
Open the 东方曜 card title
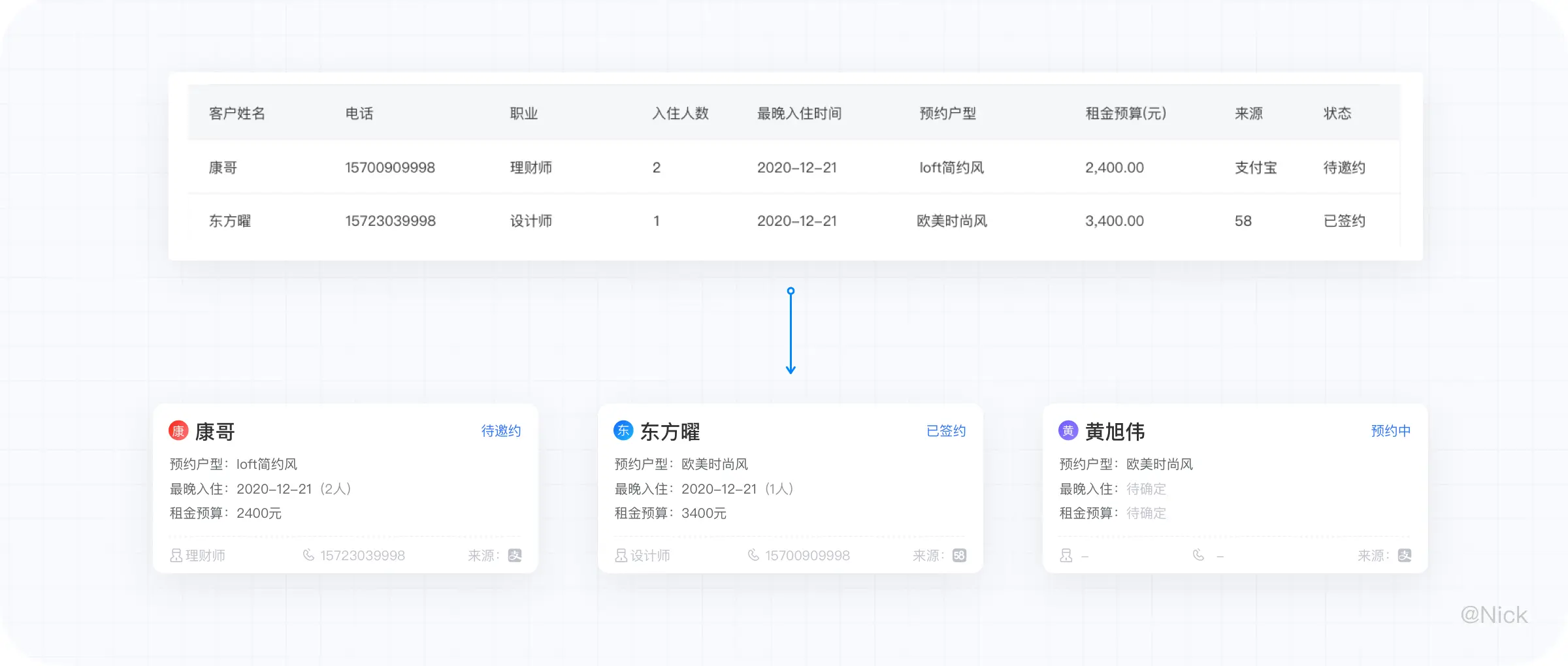670,432
